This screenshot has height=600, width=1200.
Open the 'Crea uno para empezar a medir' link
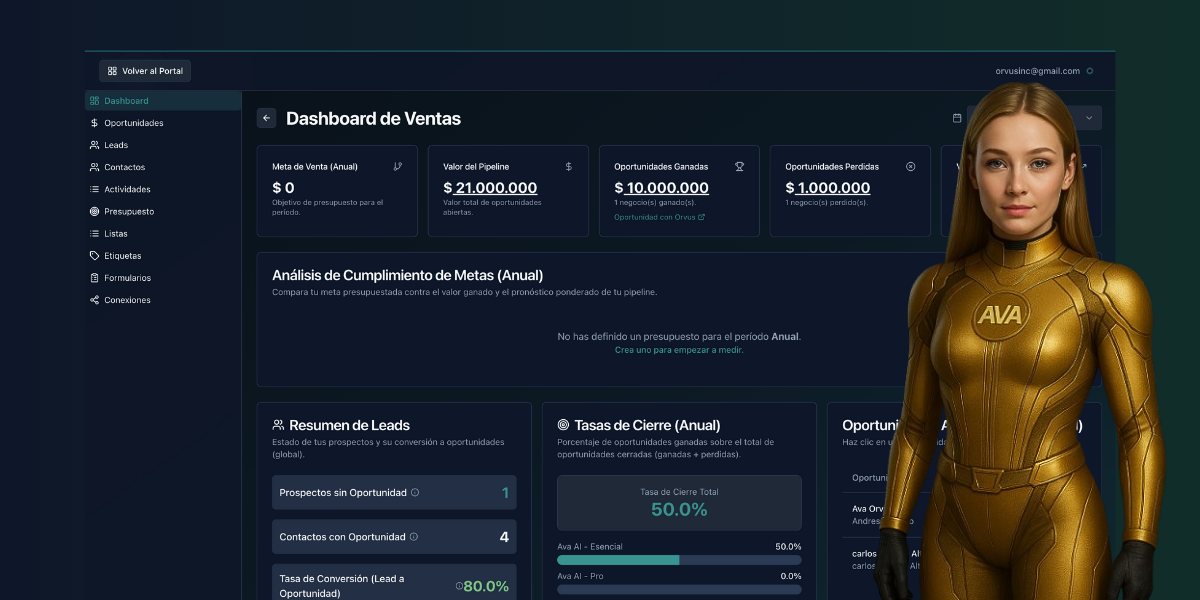pos(679,350)
